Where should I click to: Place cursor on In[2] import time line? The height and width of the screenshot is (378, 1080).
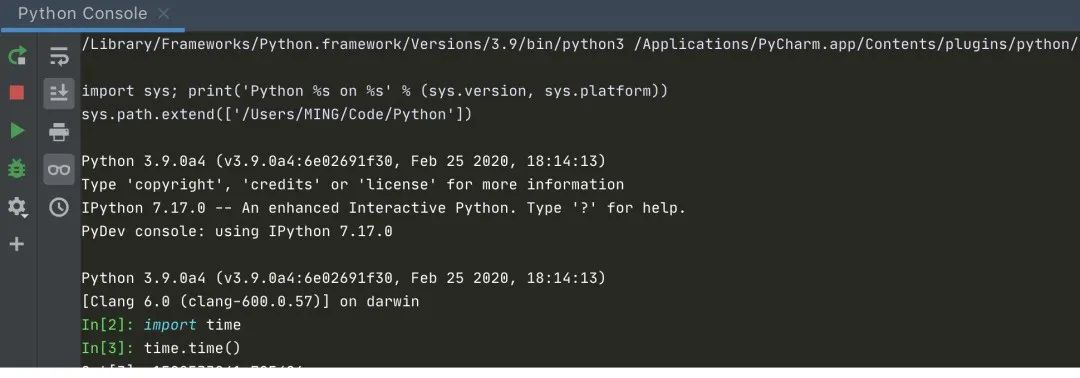161,325
